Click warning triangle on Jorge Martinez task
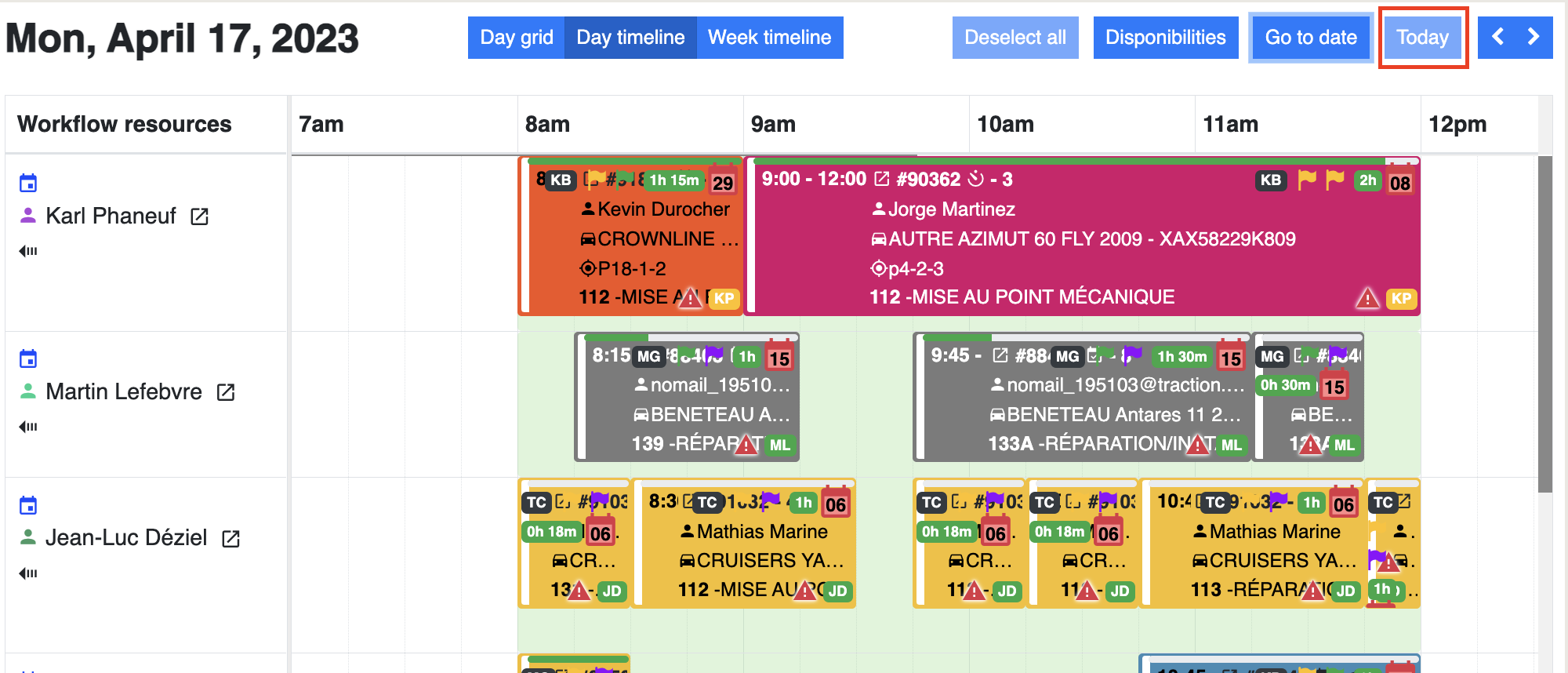The image size is (1568, 673). tap(1367, 298)
